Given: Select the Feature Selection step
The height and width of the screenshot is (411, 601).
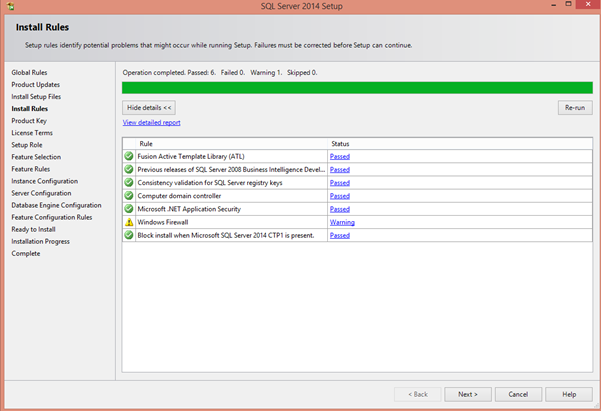Looking at the screenshot, I should pos(36,157).
